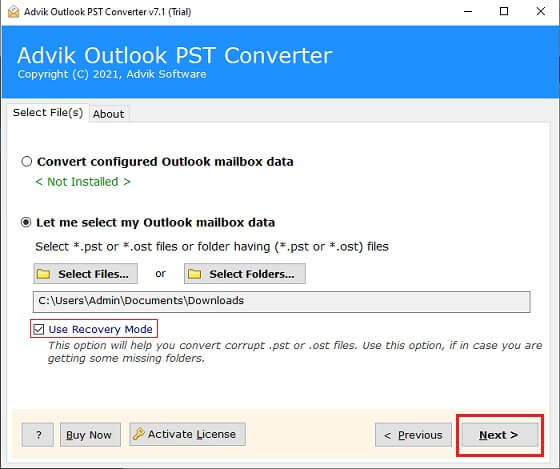The width and height of the screenshot is (560, 469).
Task: Click the Select Folders... button label
Action: click(x=252, y=274)
